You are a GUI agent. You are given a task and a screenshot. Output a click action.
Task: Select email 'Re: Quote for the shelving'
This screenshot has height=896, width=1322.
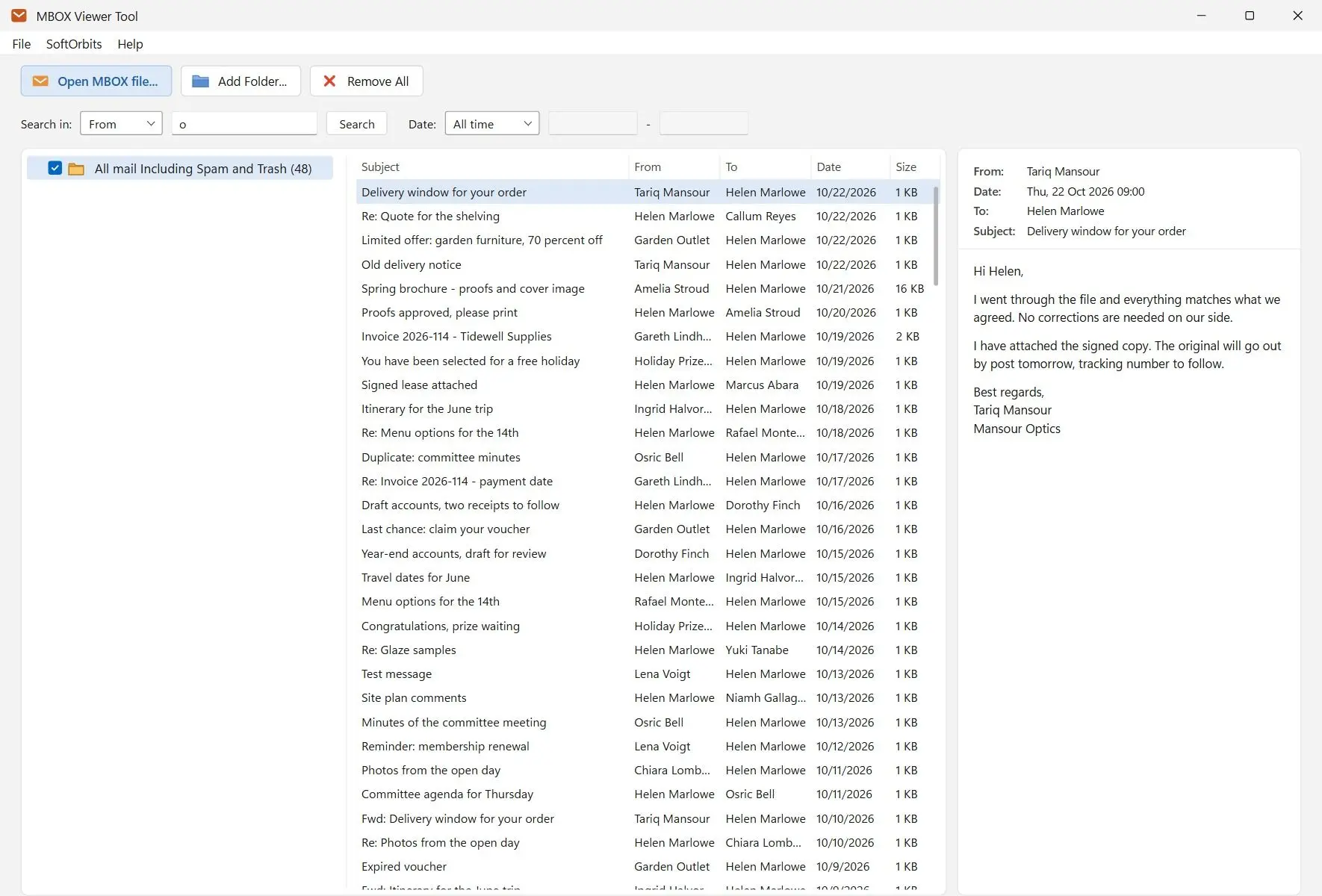[644, 216]
